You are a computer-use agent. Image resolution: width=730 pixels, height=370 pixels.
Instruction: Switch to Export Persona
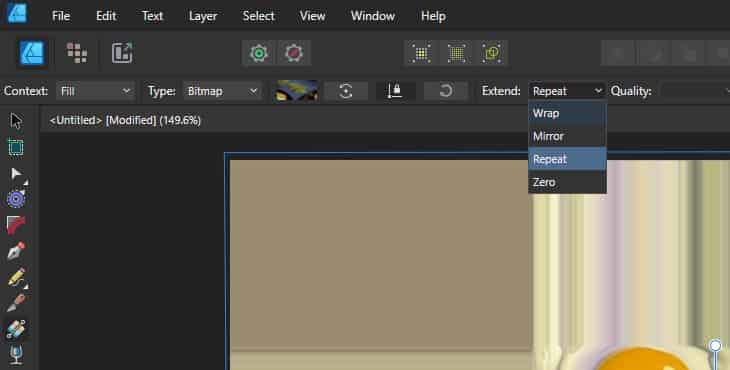(122, 53)
